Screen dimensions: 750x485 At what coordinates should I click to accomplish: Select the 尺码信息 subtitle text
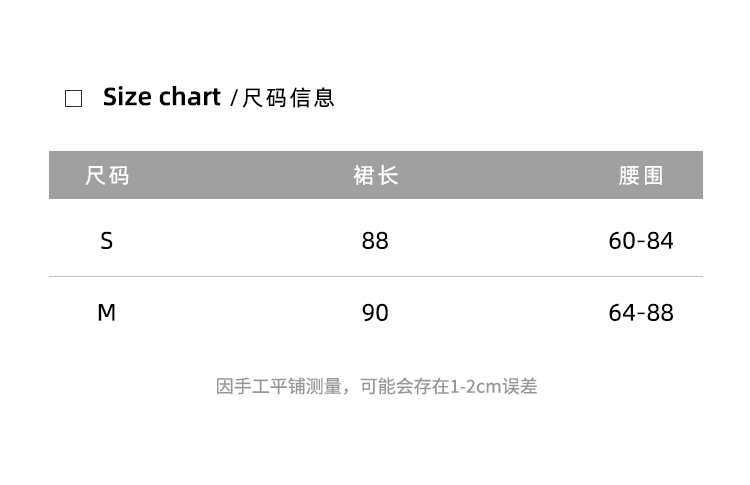click(x=289, y=98)
